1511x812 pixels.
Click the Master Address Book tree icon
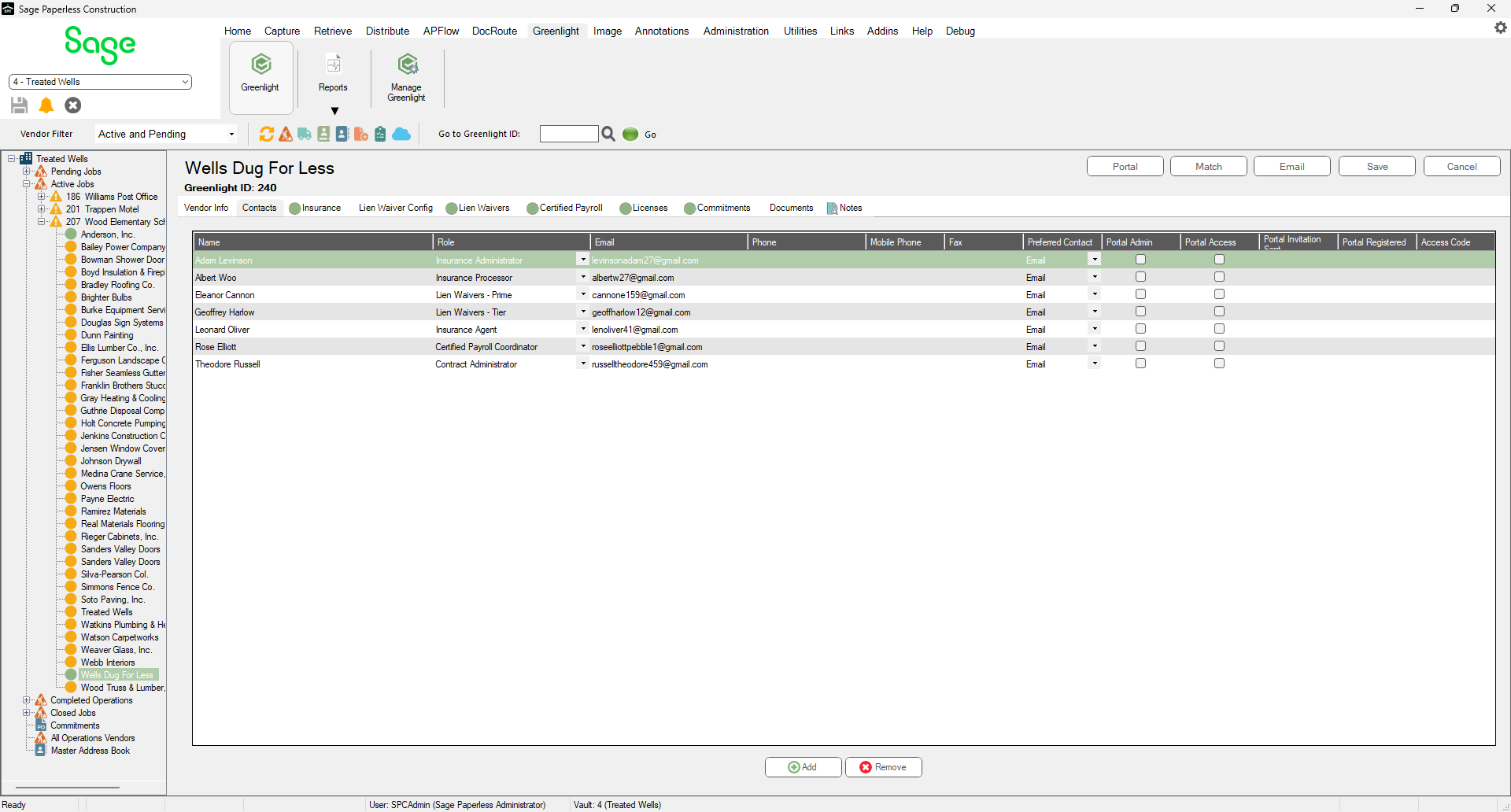[41, 751]
